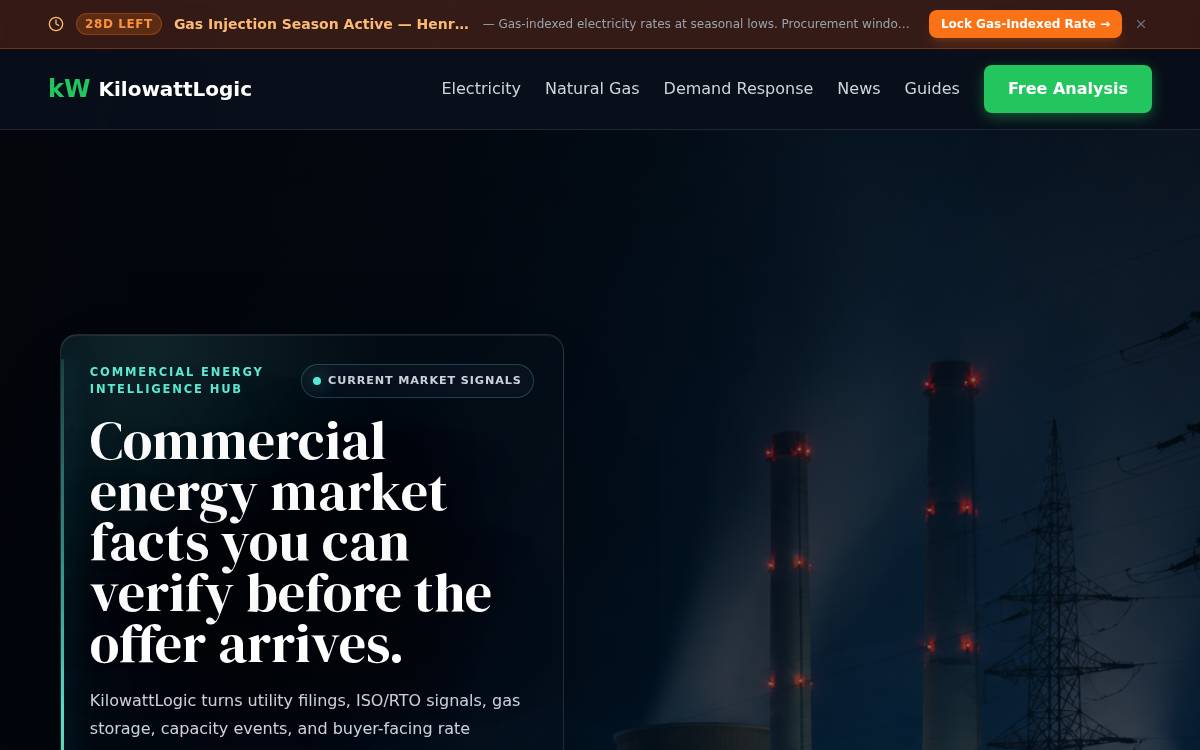
Task: Click the banner text about gas-indexed electricity rates
Action: (696, 24)
